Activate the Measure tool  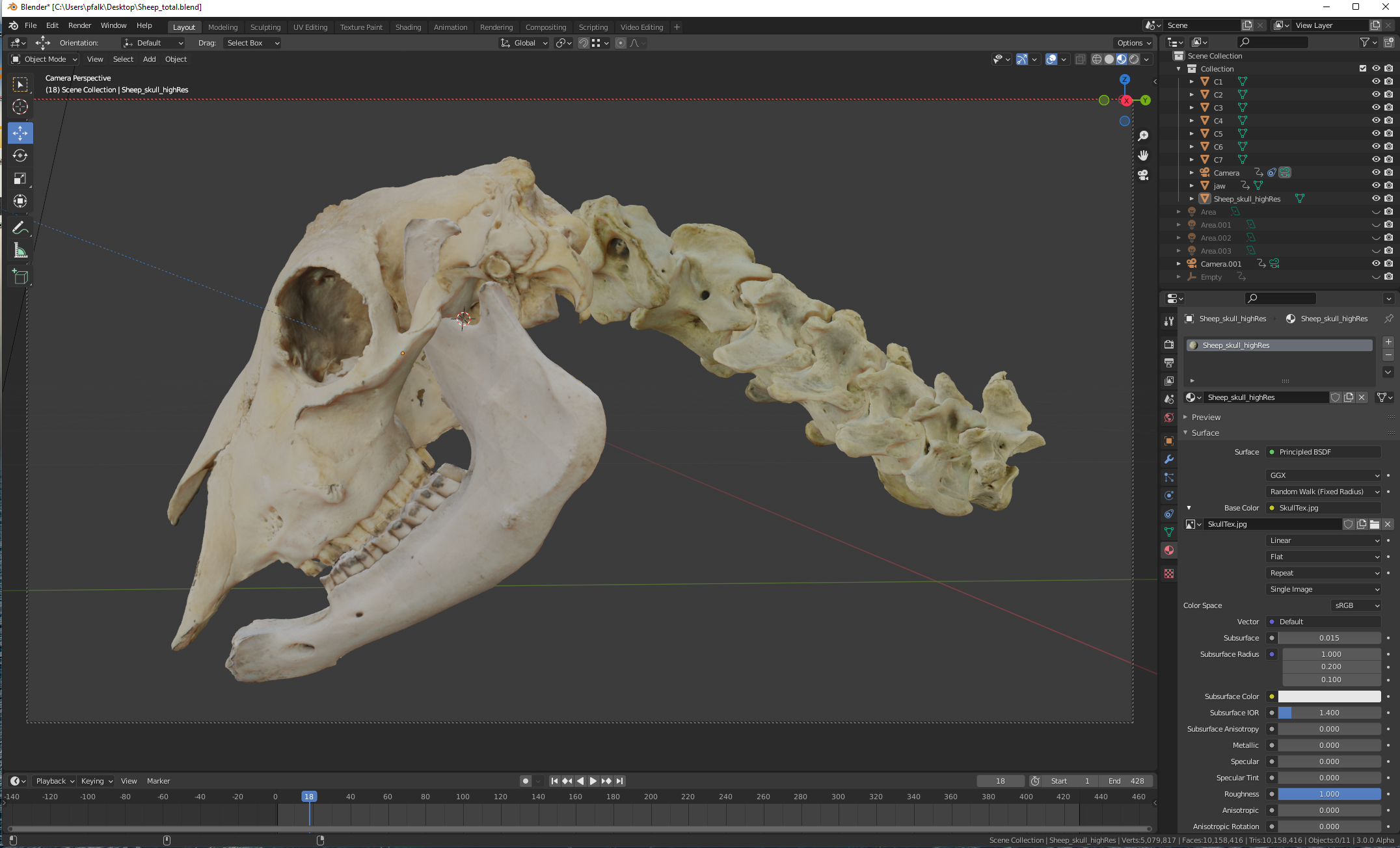click(20, 250)
